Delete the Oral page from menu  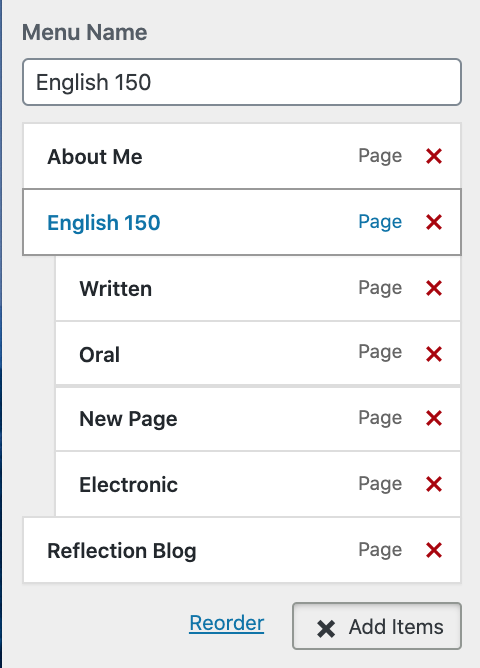[434, 354]
